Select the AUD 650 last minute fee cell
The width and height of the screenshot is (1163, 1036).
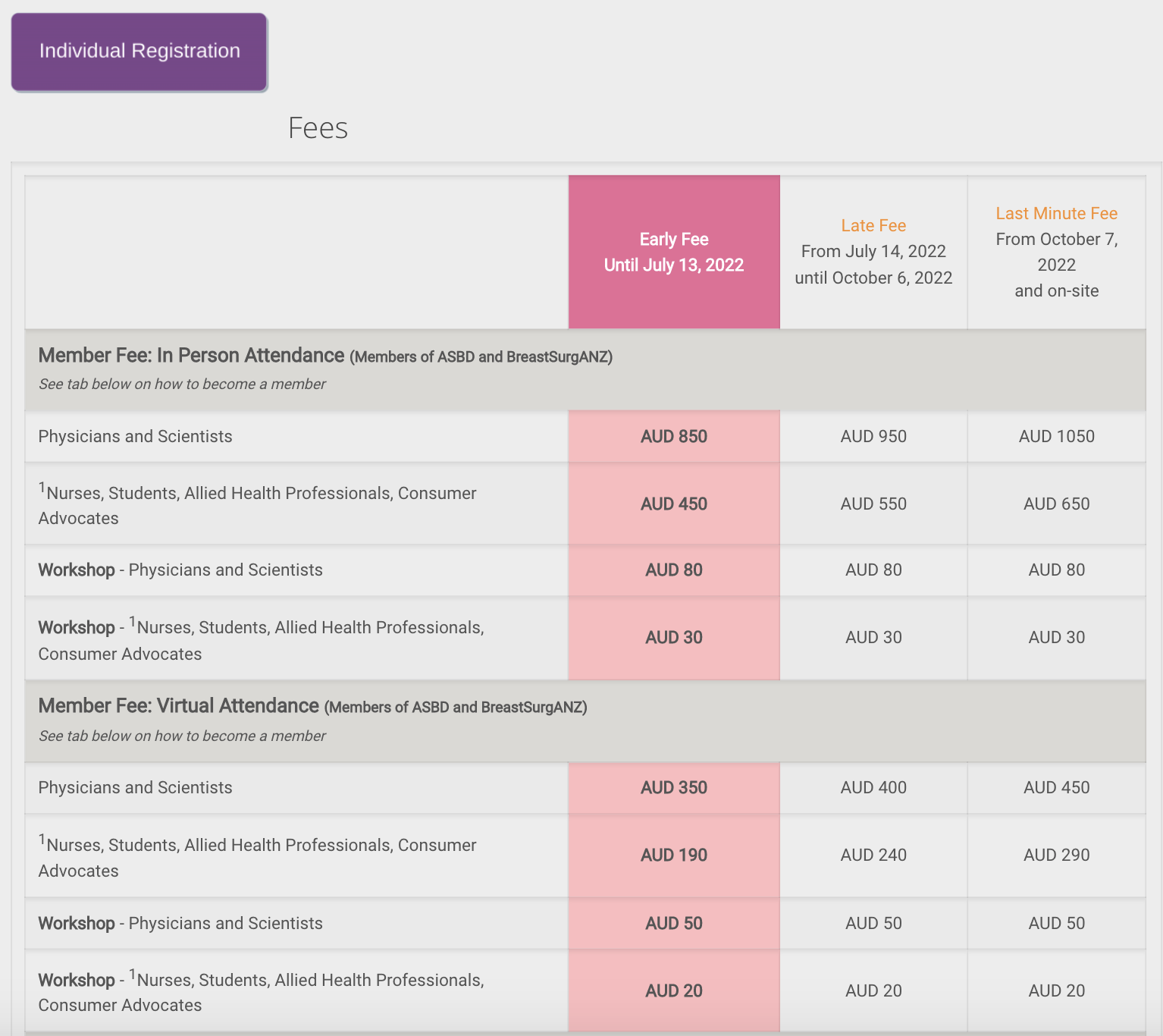(x=1056, y=504)
